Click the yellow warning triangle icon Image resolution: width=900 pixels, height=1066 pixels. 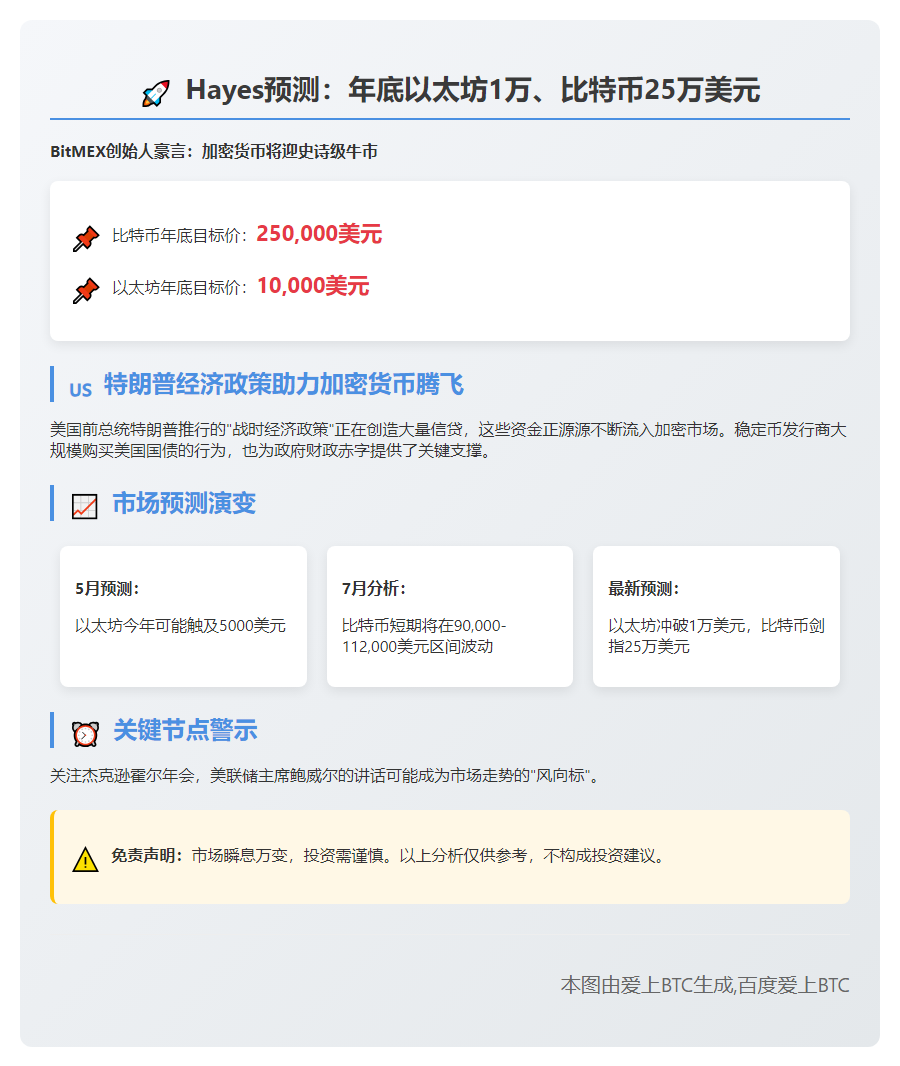click(85, 859)
